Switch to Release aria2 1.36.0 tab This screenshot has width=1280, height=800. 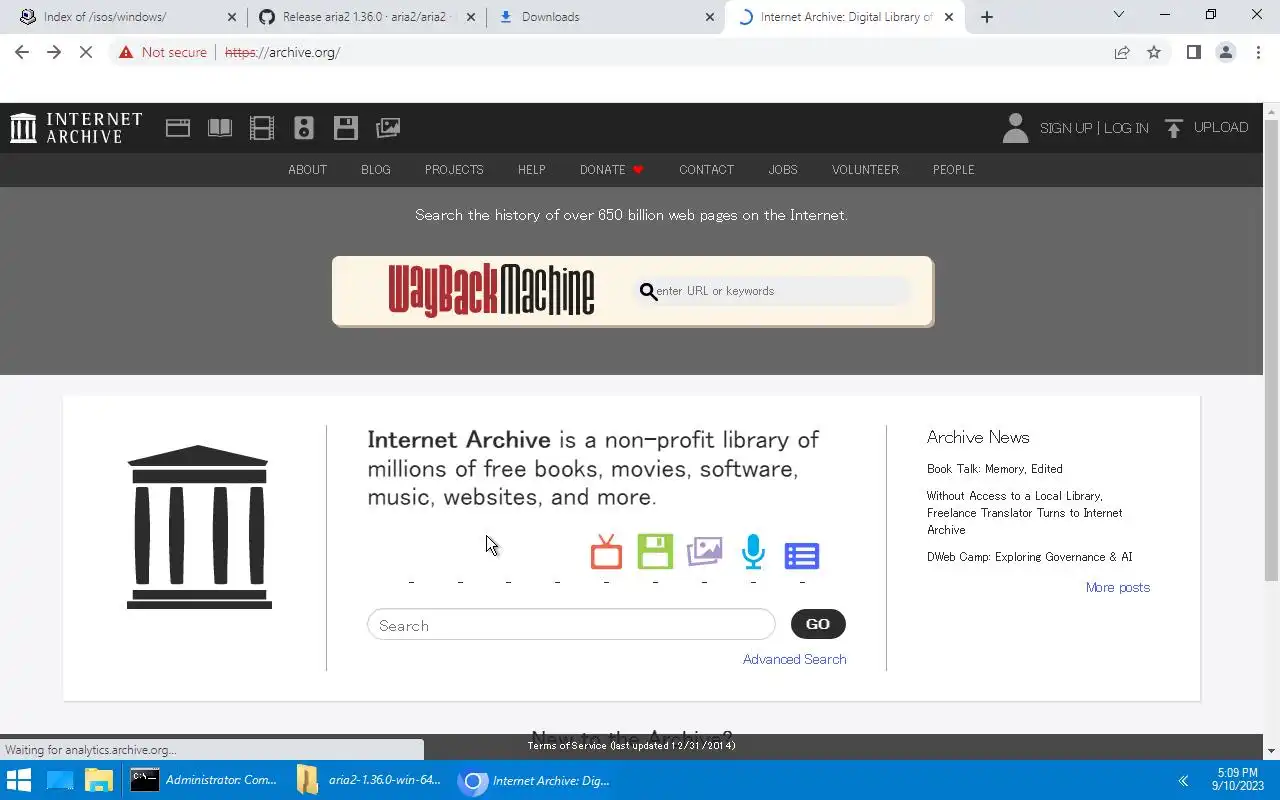pos(365,17)
